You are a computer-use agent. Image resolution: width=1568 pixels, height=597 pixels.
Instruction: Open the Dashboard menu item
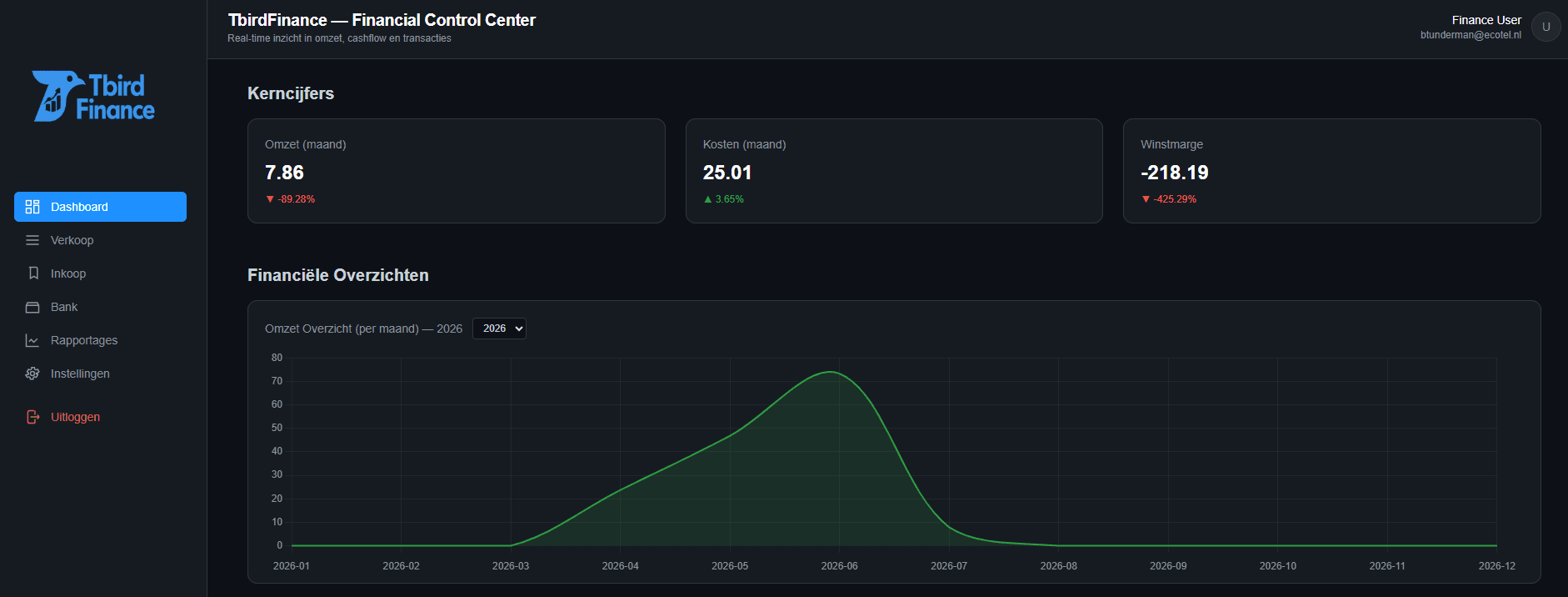pos(100,207)
